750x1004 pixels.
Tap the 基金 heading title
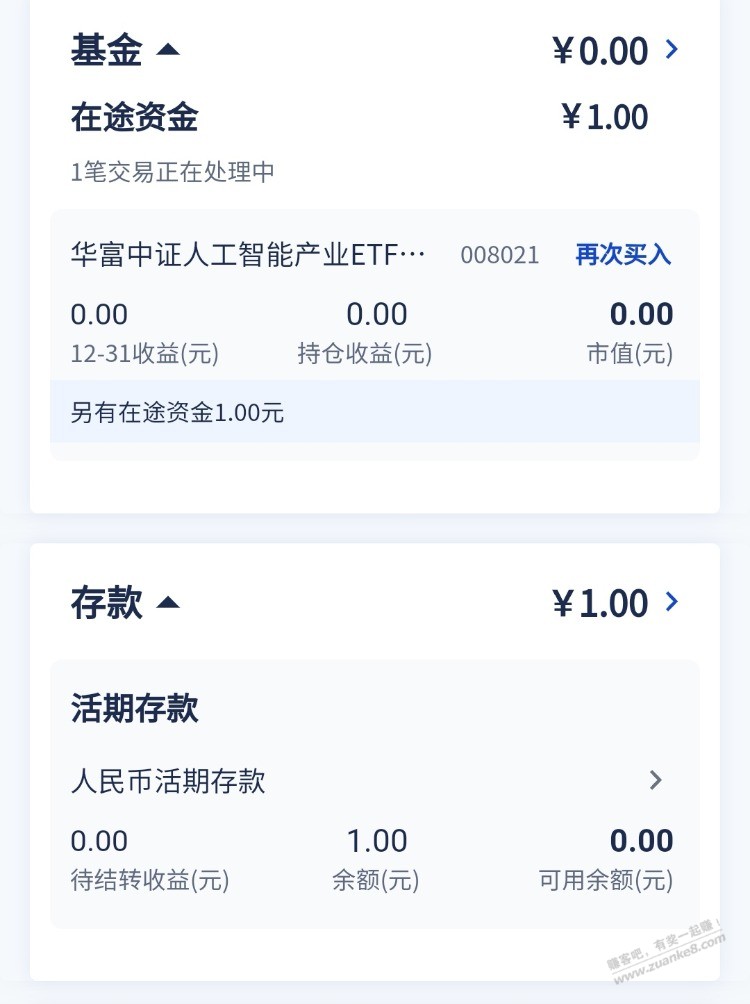[x=106, y=50]
